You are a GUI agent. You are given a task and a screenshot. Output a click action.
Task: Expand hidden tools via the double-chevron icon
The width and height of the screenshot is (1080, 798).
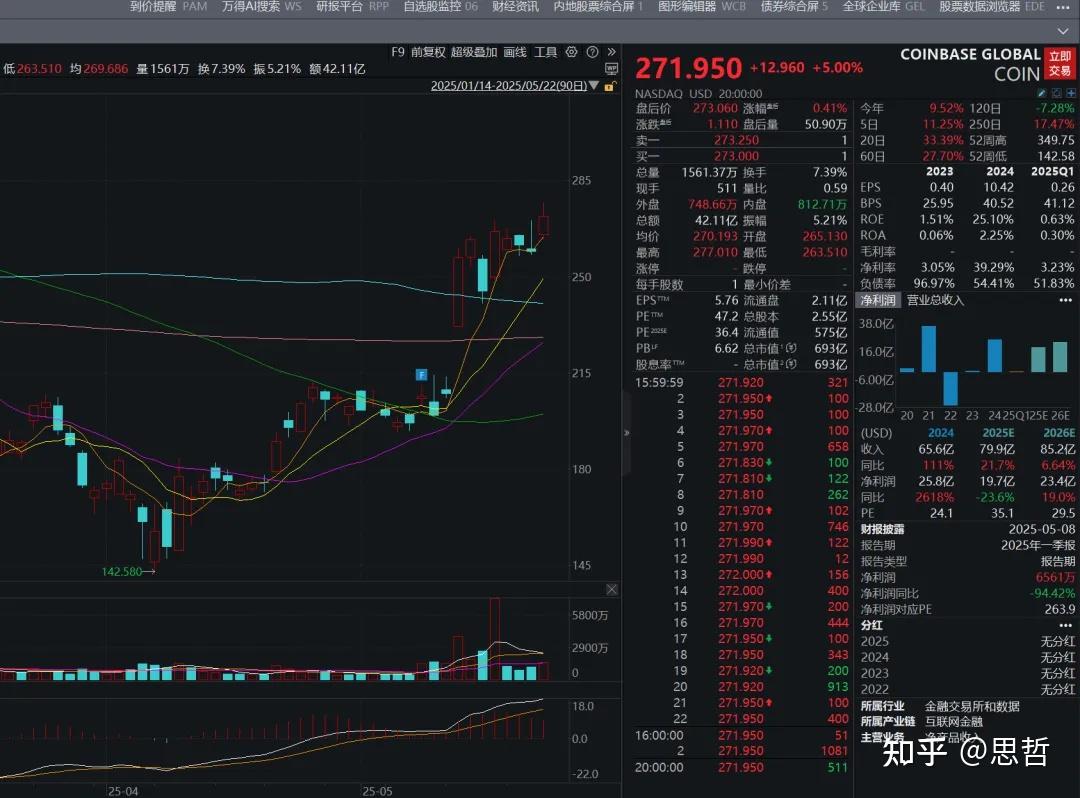[612, 51]
